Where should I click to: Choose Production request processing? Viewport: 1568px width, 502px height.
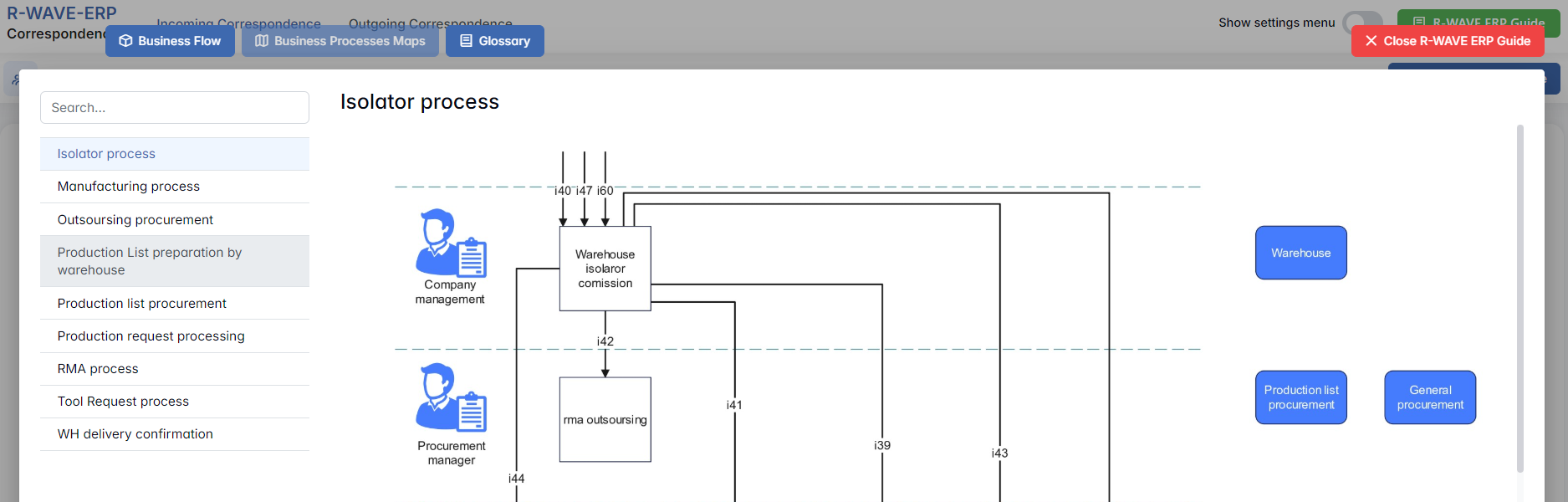click(175, 336)
